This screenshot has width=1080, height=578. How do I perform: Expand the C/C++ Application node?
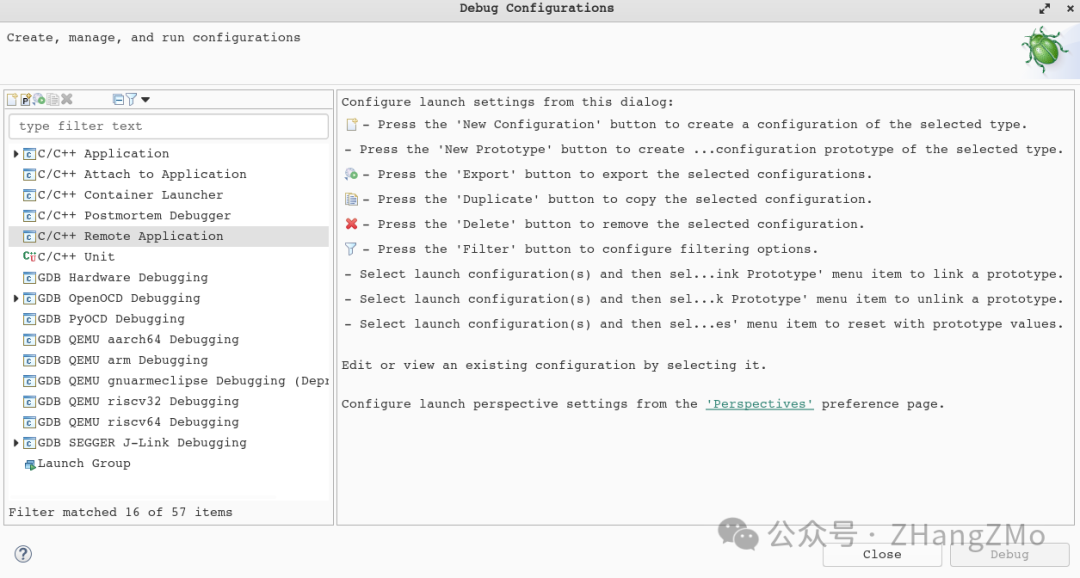click(16, 154)
